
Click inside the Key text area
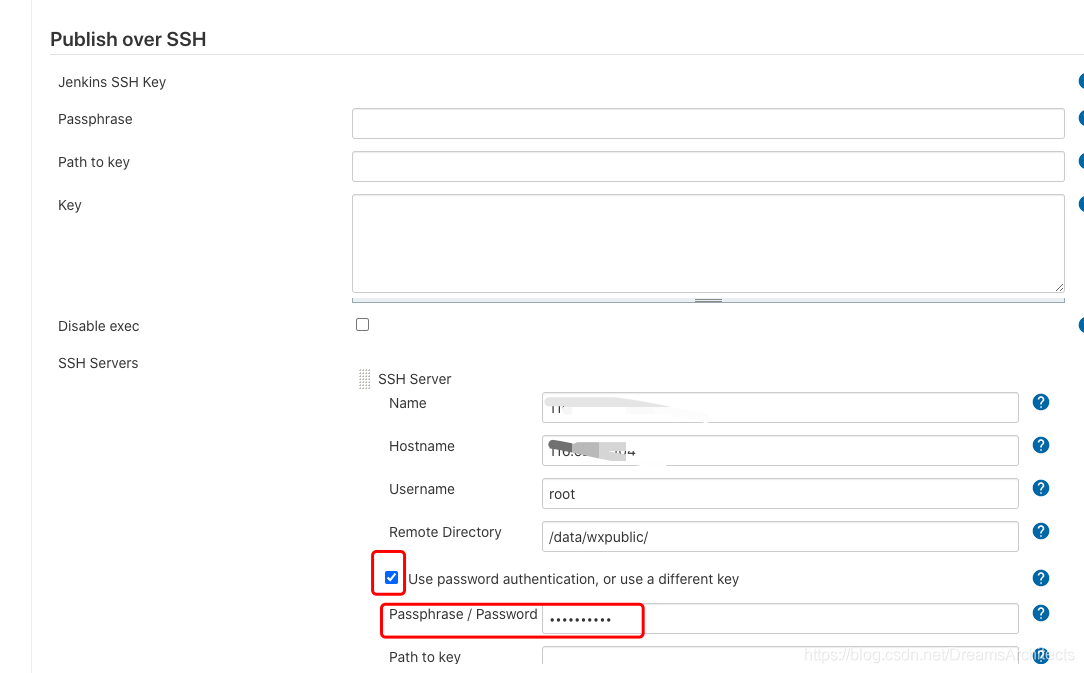(x=707, y=243)
